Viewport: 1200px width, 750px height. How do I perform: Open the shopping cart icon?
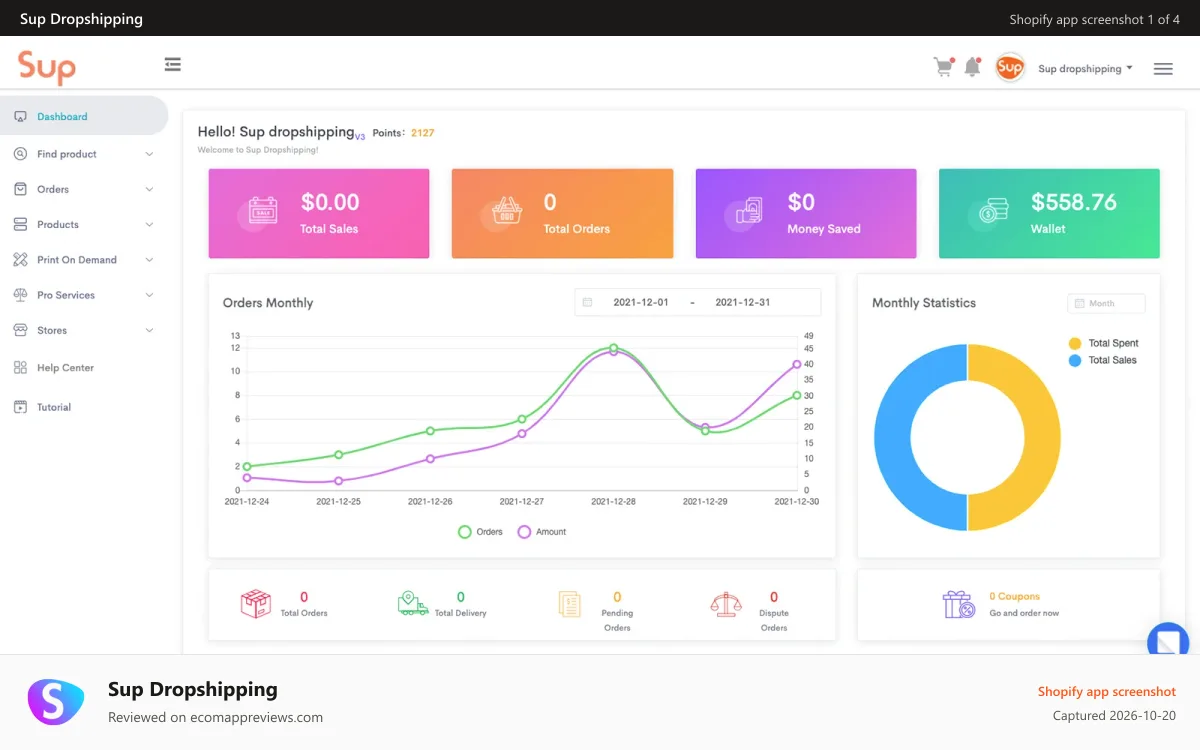943,67
